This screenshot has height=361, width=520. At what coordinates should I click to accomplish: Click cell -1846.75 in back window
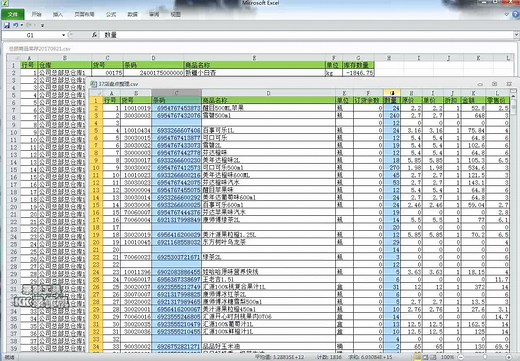click(x=358, y=72)
